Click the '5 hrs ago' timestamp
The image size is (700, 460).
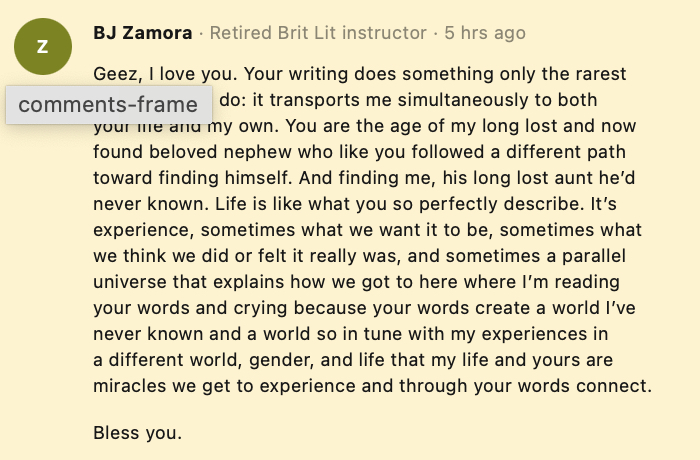click(x=485, y=33)
